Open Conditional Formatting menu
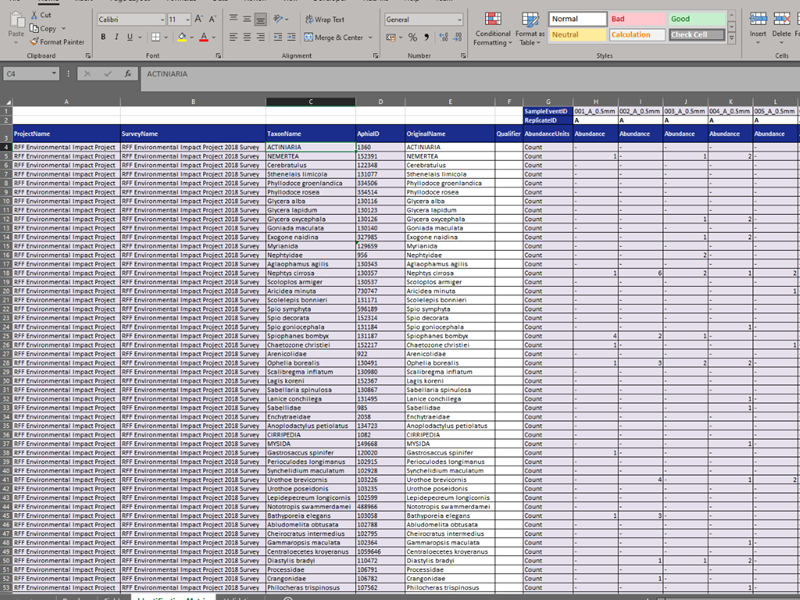This screenshot has height=600, width=800. tap(492, 28)
